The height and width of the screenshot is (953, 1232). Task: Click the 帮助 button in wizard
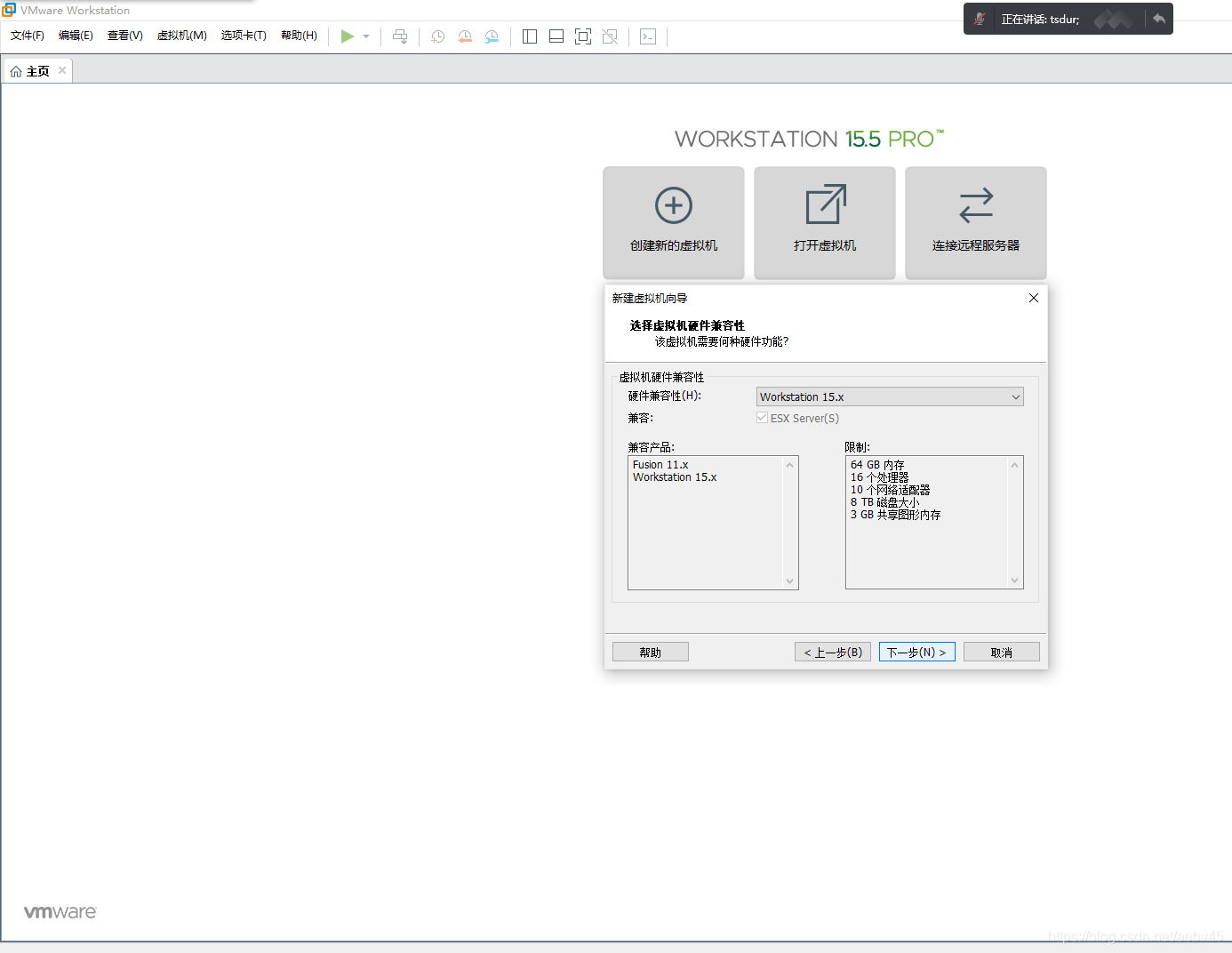coord(651,652)
